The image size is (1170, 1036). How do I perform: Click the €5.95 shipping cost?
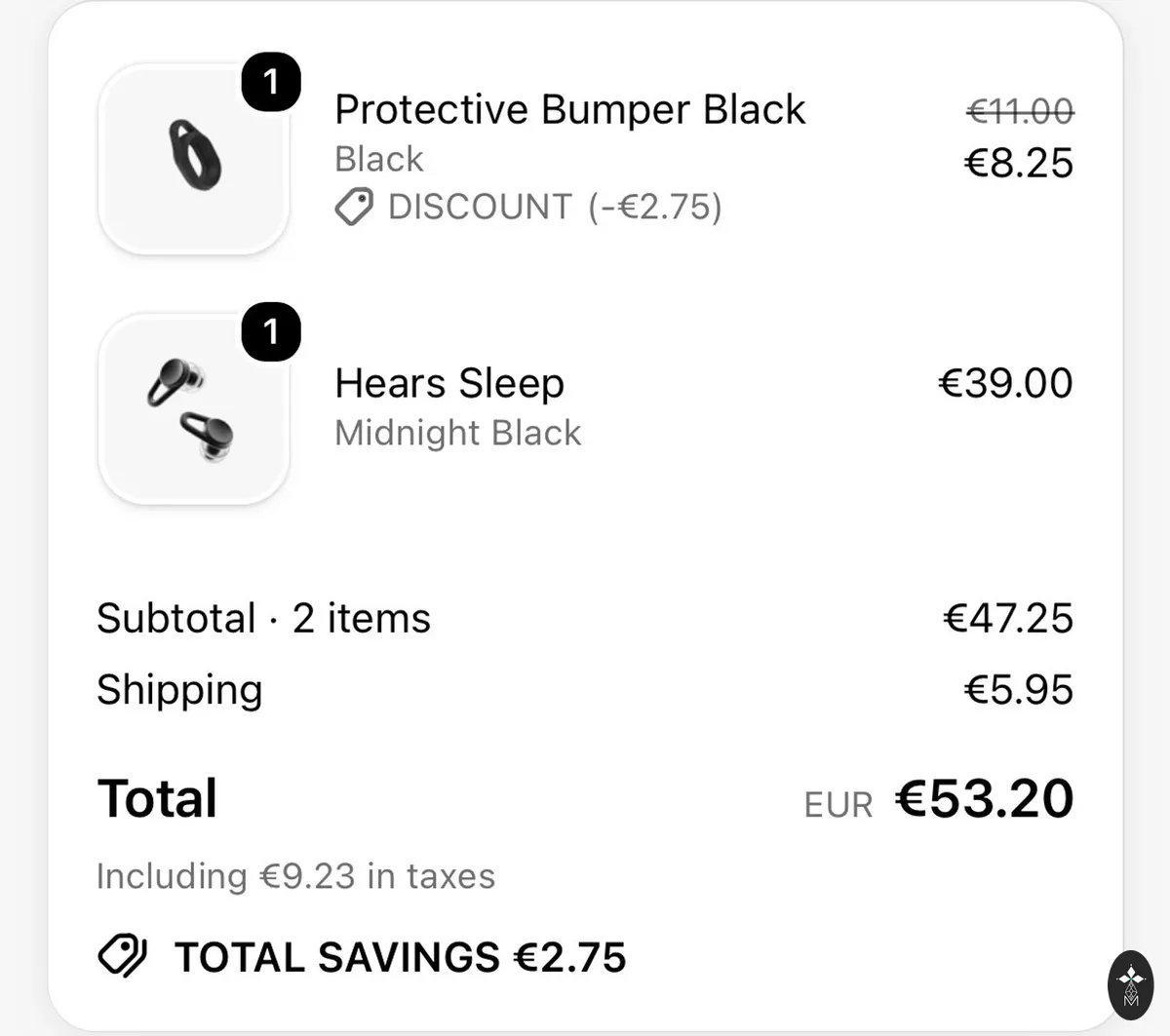click(x=1019, y=690)
